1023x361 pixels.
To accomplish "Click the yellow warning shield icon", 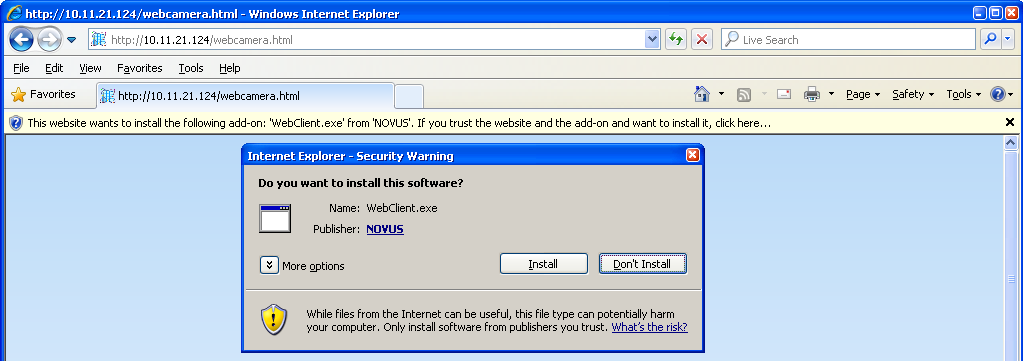I will 274,319.
